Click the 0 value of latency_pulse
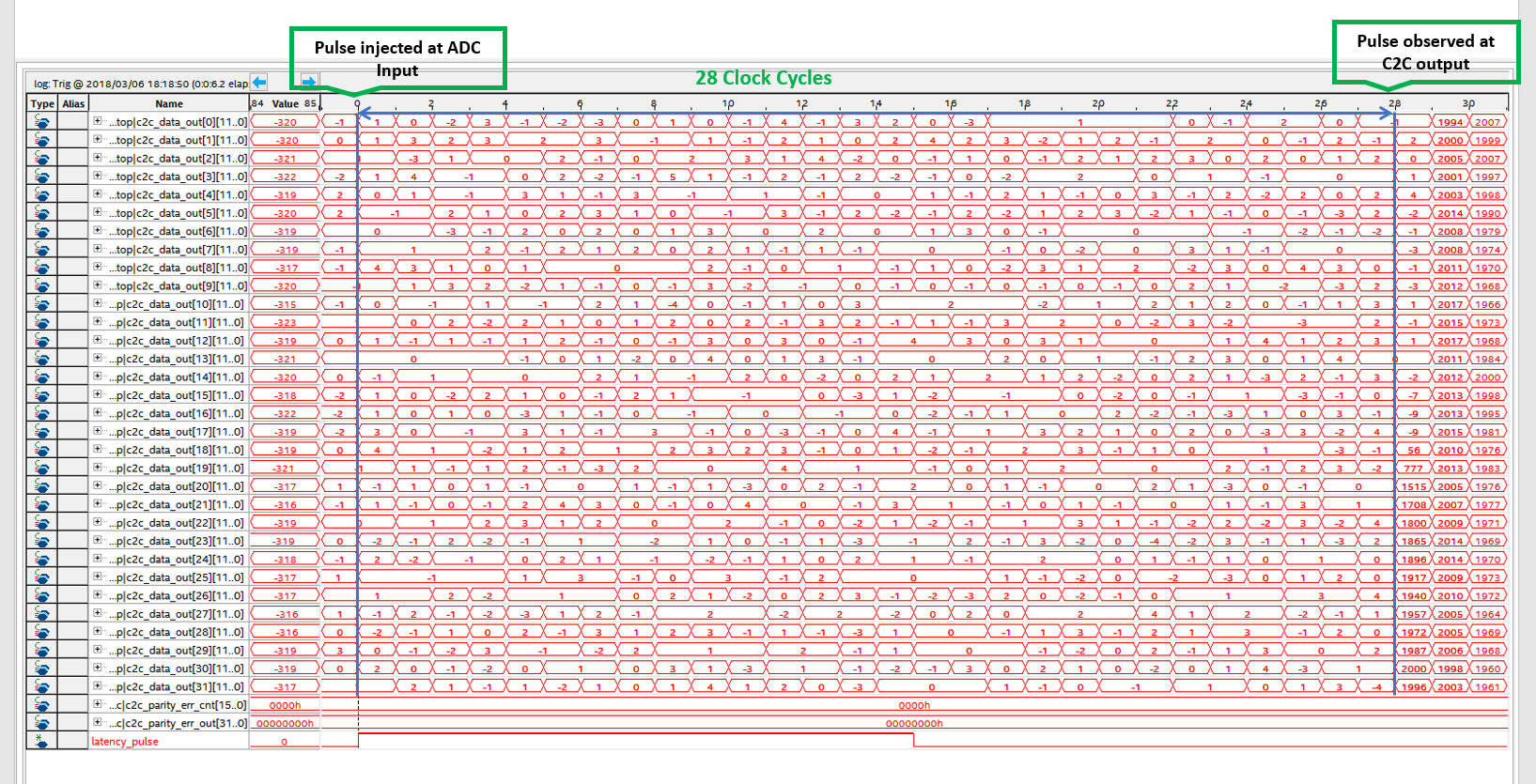This screenshot has width=1536, height=784. 285,742
